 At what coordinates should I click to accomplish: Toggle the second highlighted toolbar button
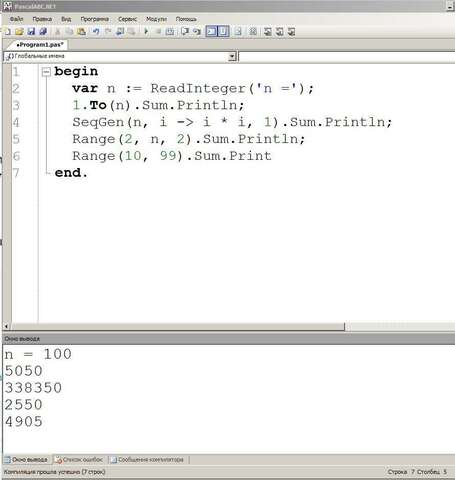coord(223,32)
